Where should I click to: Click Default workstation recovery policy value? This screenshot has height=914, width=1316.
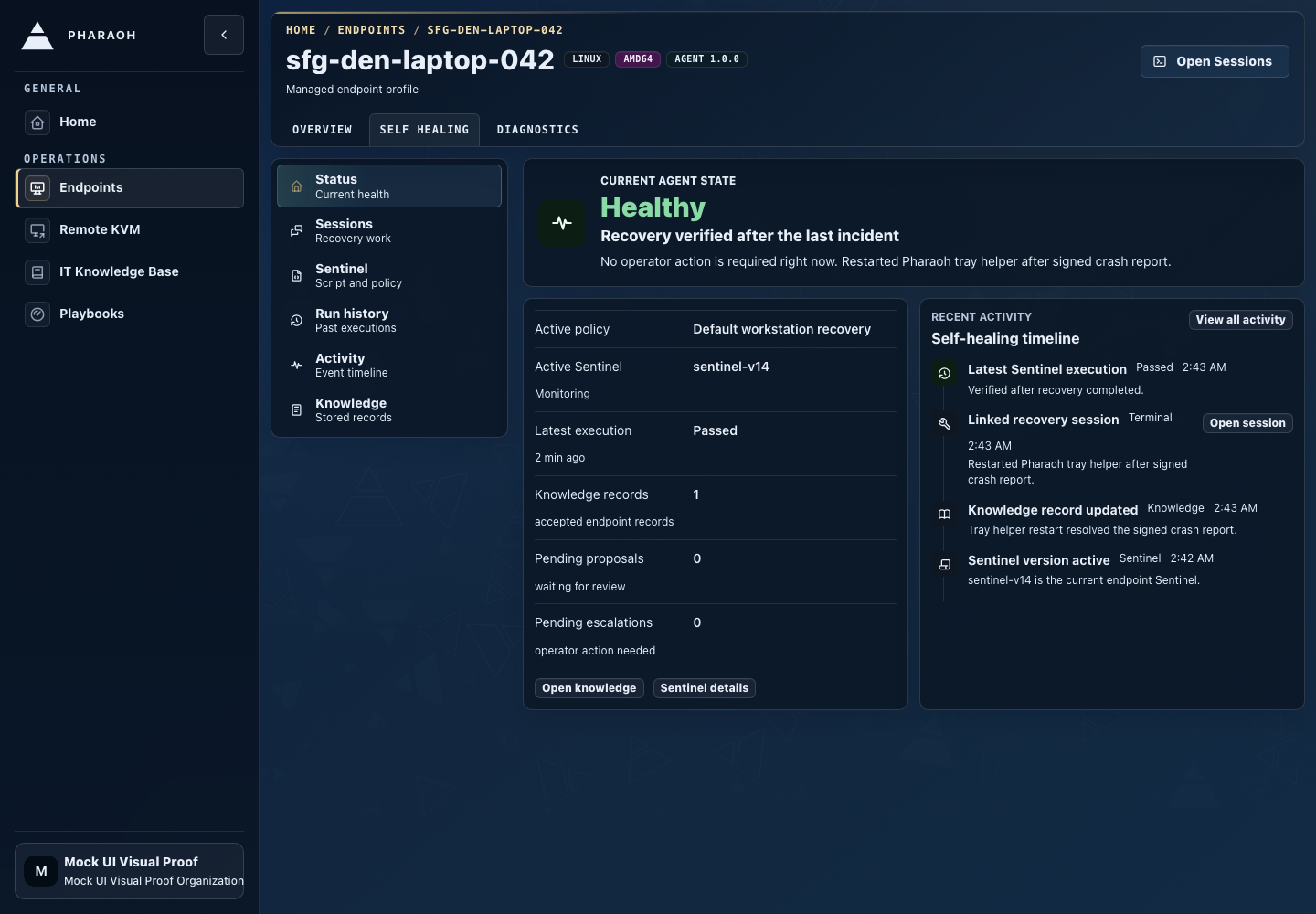pos(781,329)
